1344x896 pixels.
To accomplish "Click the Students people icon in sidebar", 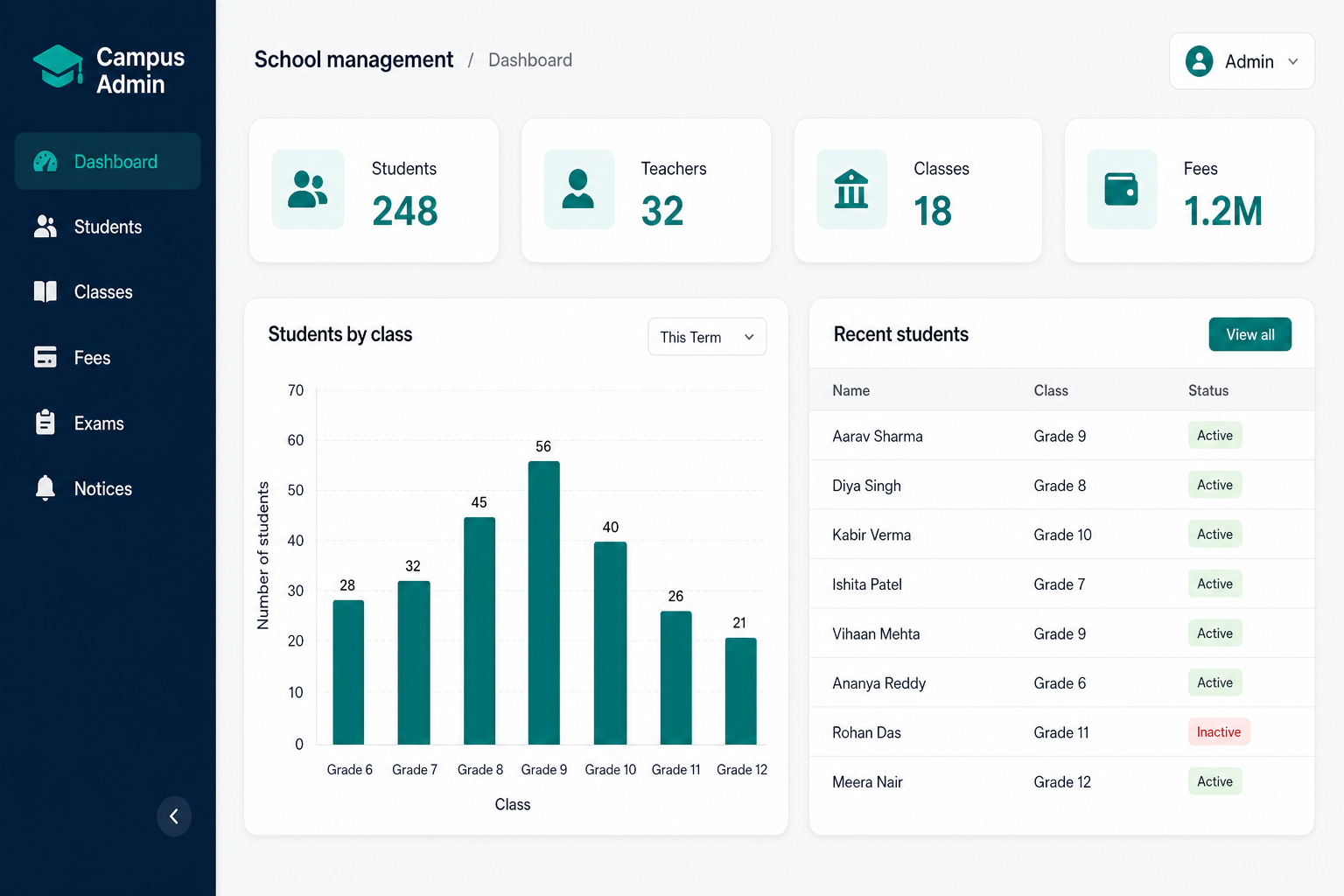I will (45, 227).
